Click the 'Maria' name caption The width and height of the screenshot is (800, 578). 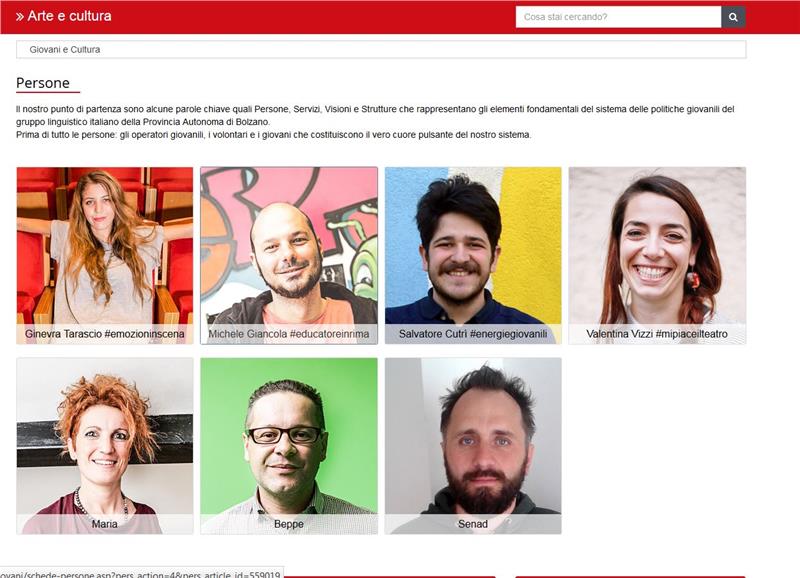click(105, 524)
